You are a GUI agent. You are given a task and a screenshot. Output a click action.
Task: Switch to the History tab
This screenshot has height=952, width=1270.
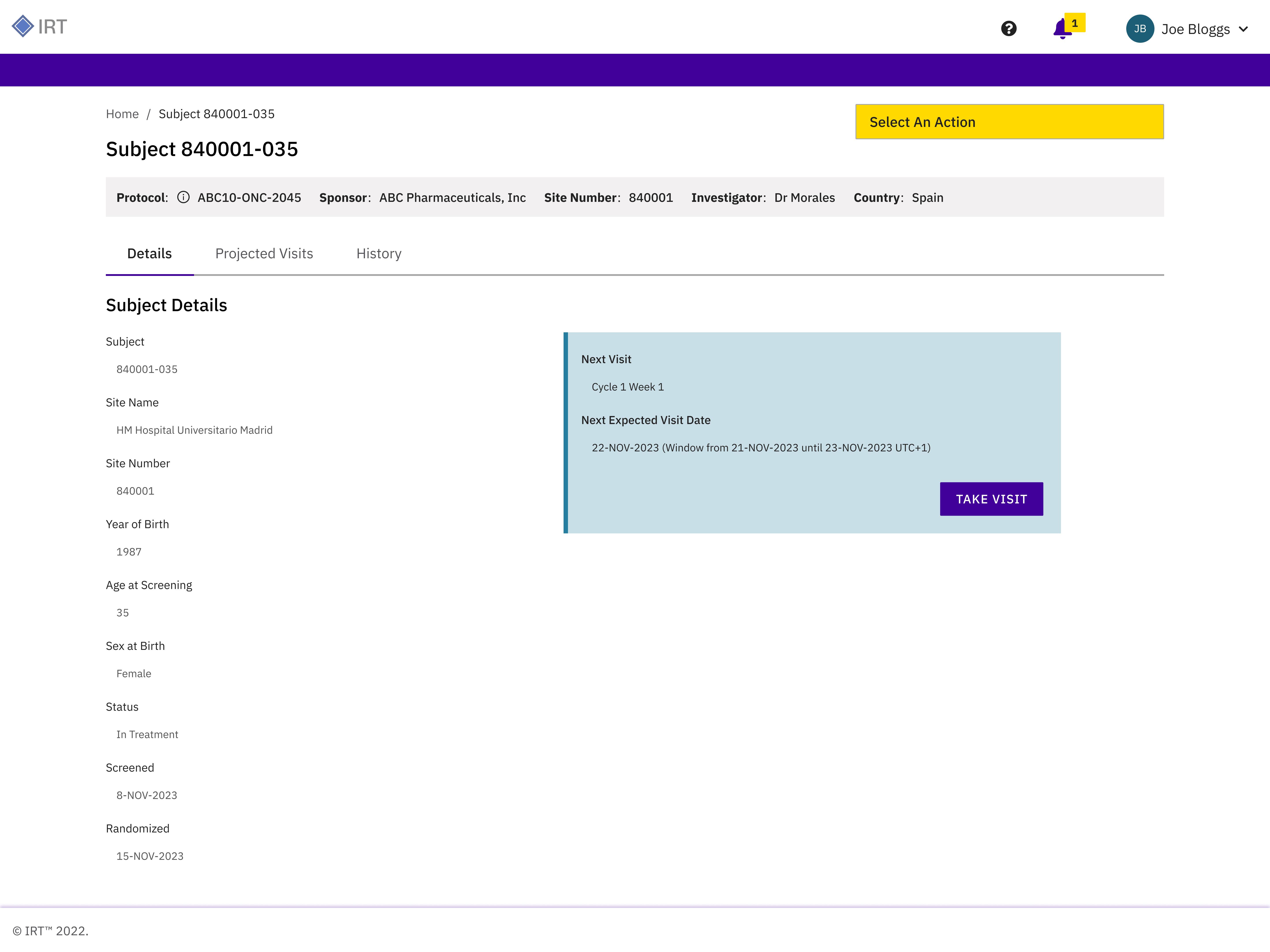click(379, 254)
